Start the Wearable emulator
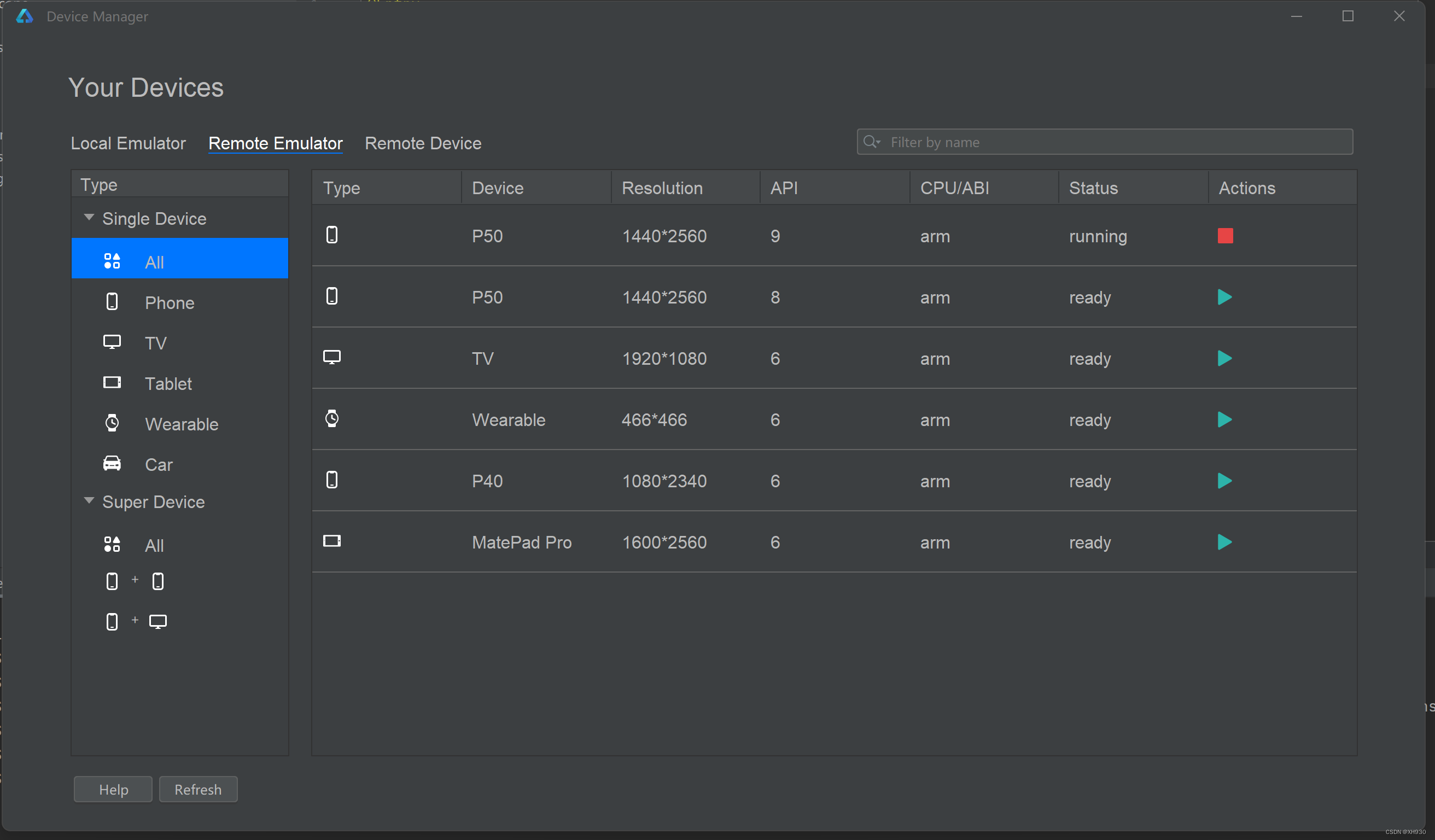 (x=1224, y=419)
